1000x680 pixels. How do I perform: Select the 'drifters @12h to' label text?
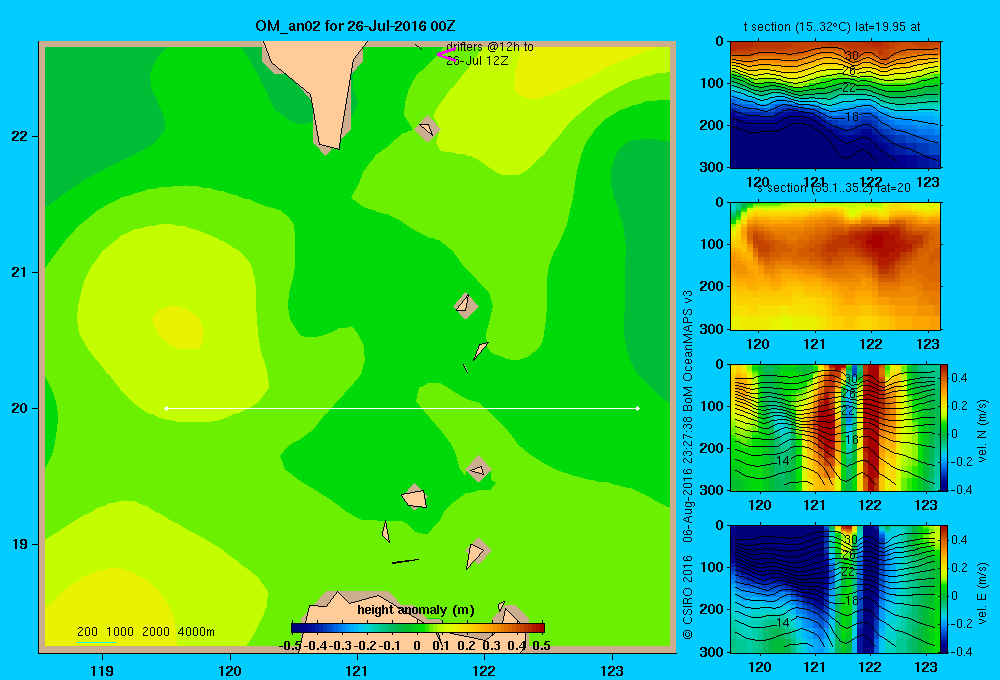490,47
